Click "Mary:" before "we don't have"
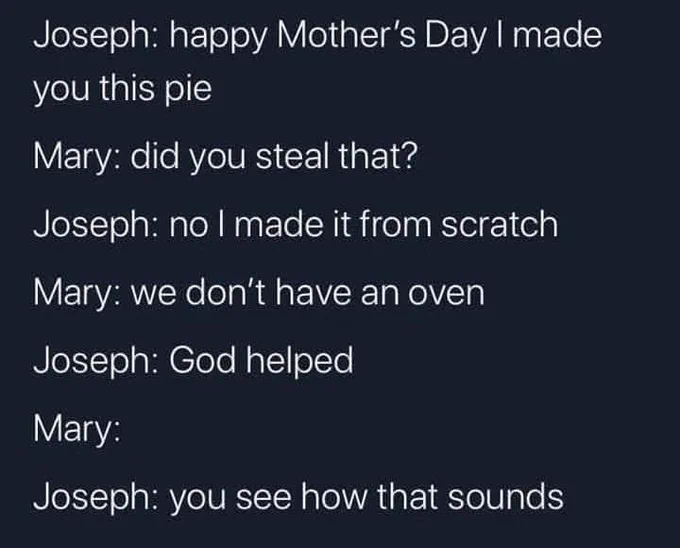 [x=77, y=293]
